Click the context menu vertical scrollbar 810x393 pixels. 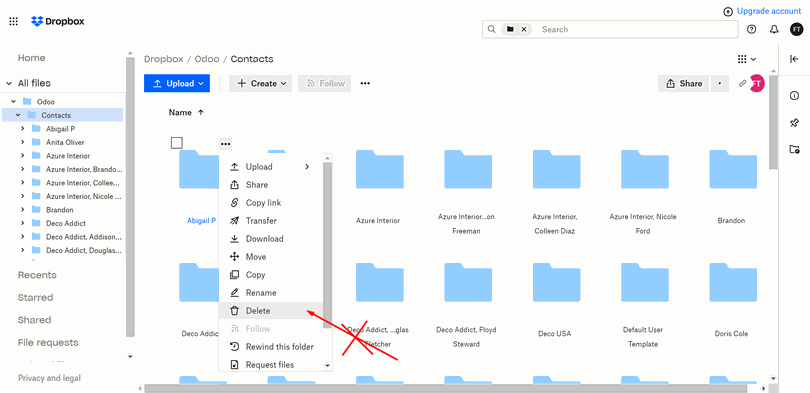point(327,245)
